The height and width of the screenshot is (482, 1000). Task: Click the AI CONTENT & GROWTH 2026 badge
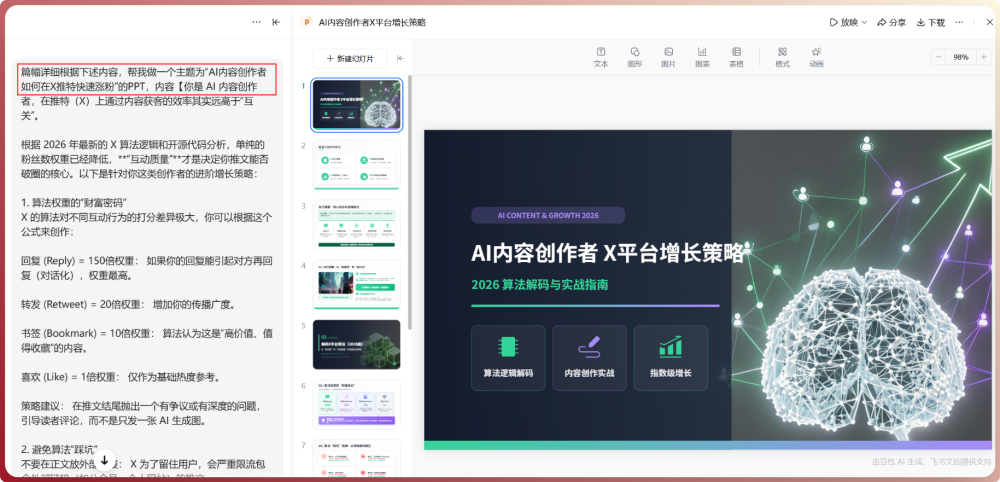click(x=548, y=215)
